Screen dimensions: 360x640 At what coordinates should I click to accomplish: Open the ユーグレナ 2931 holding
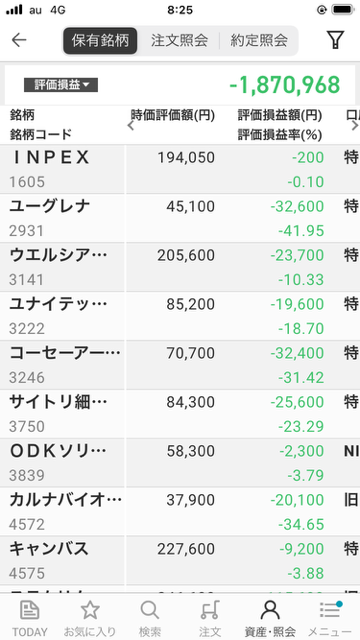click(180, 218)
